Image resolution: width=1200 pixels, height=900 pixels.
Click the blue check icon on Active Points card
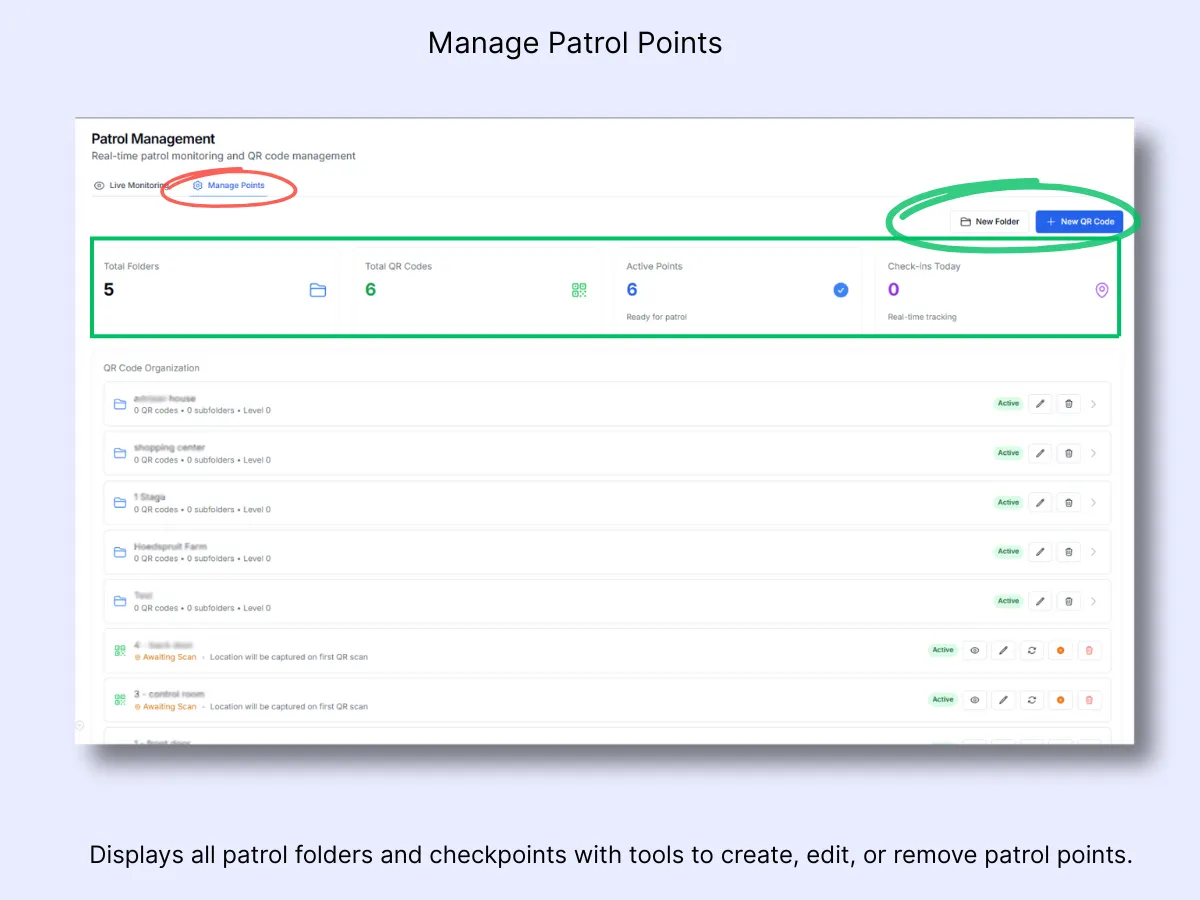tap(840, 290)
